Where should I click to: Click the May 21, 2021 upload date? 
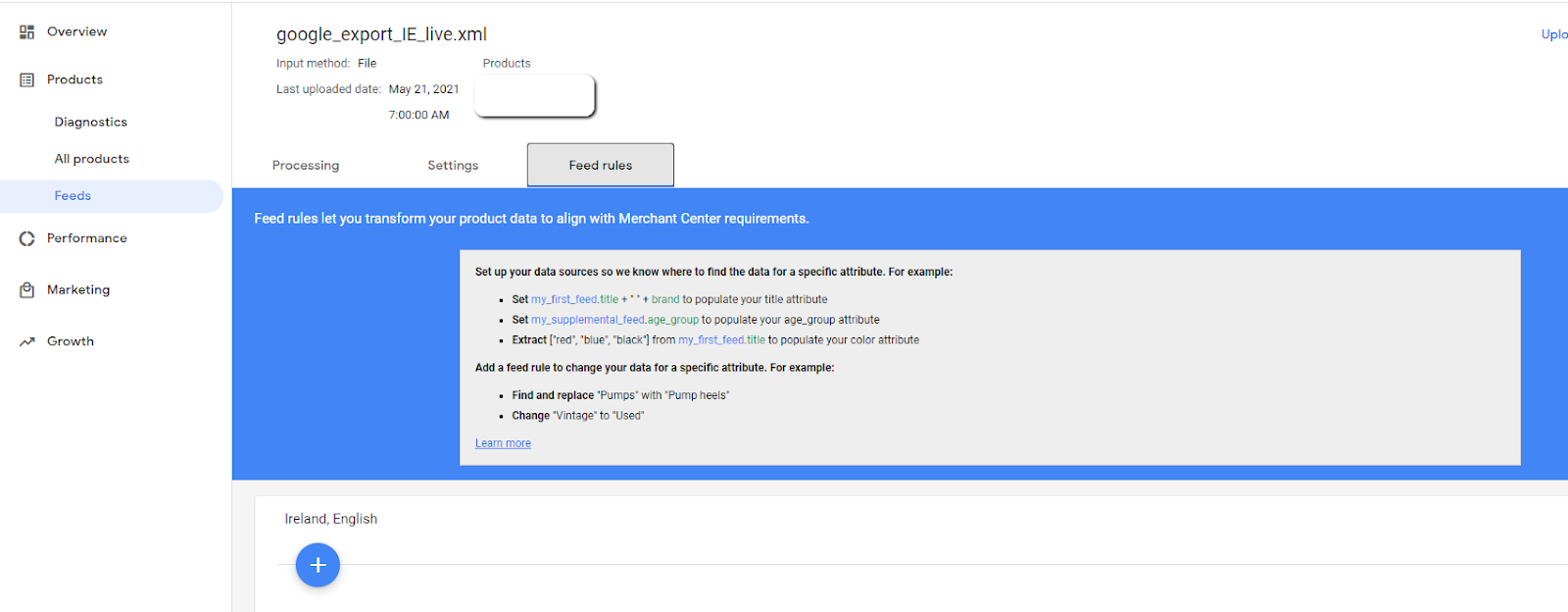point(423,89)
